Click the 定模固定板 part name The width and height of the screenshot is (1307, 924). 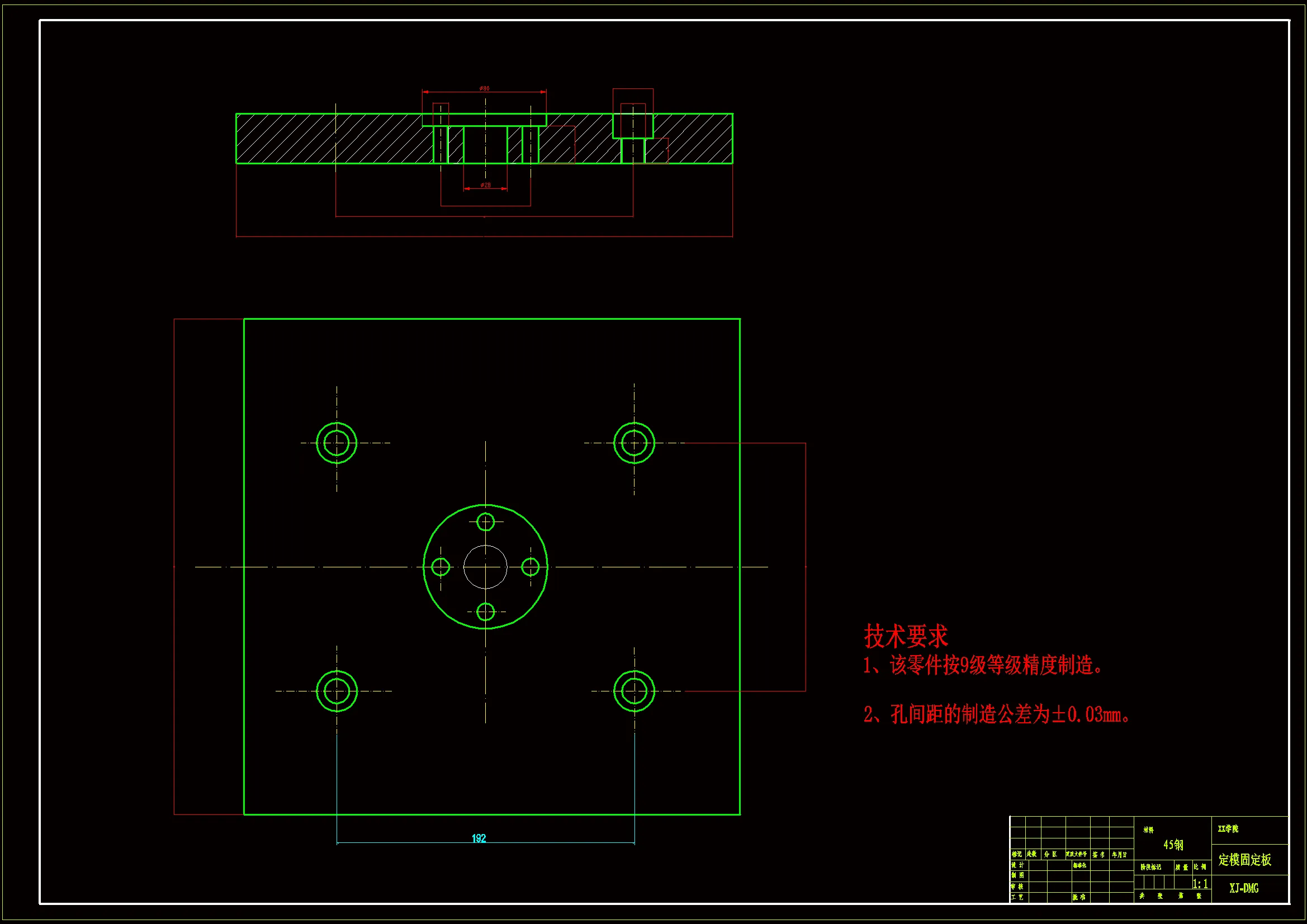coord(1245,860)
